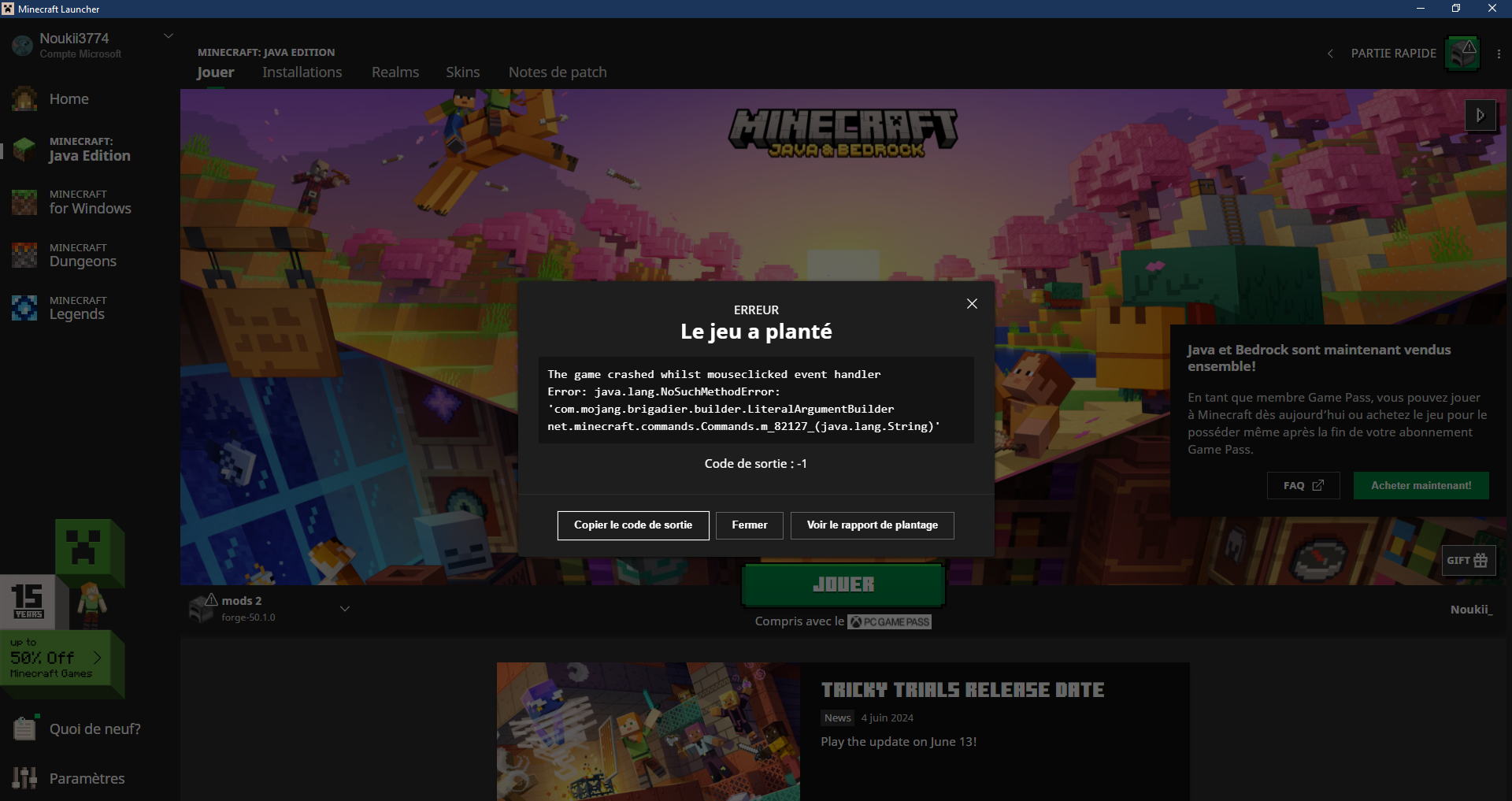Start the game with the JOUER button
The width and height of the screenshot is (1512, 801).
843,584
